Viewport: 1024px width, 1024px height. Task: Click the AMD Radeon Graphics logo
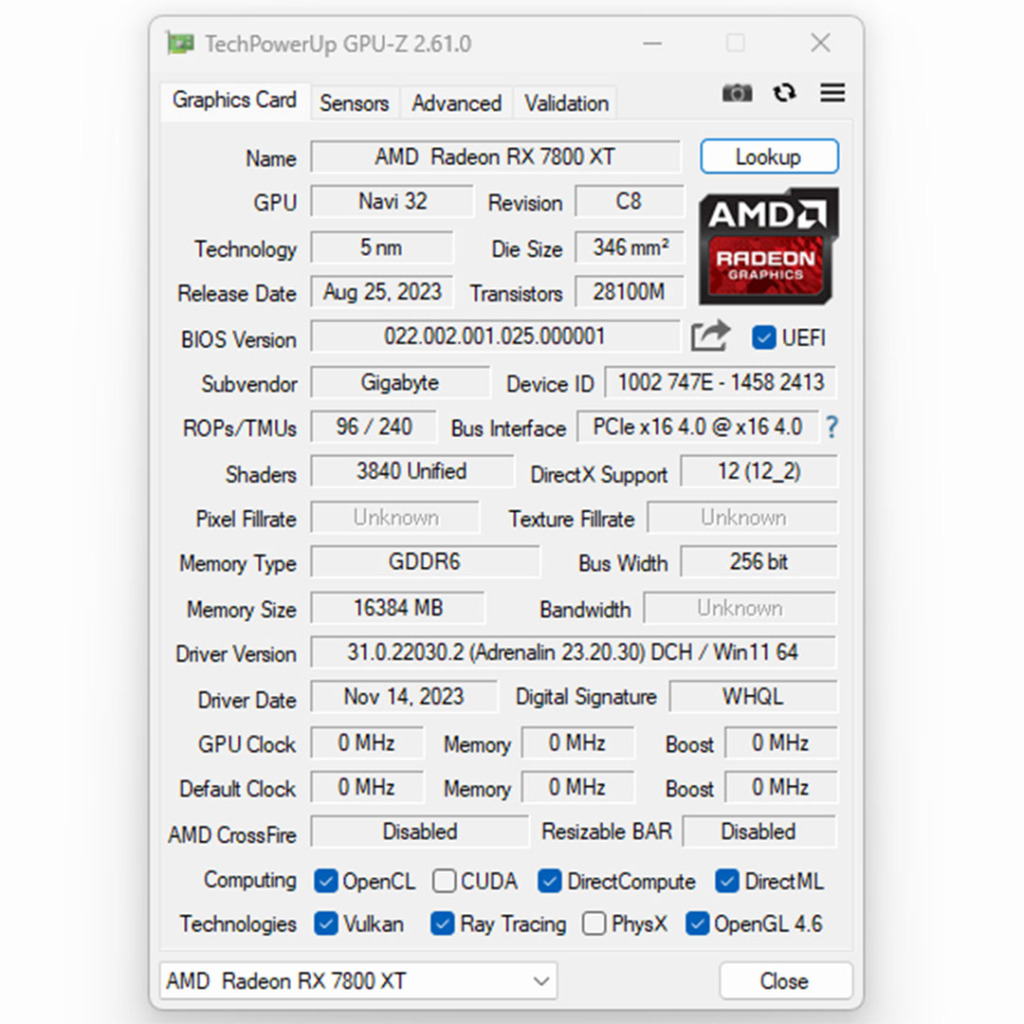[769, 246]
